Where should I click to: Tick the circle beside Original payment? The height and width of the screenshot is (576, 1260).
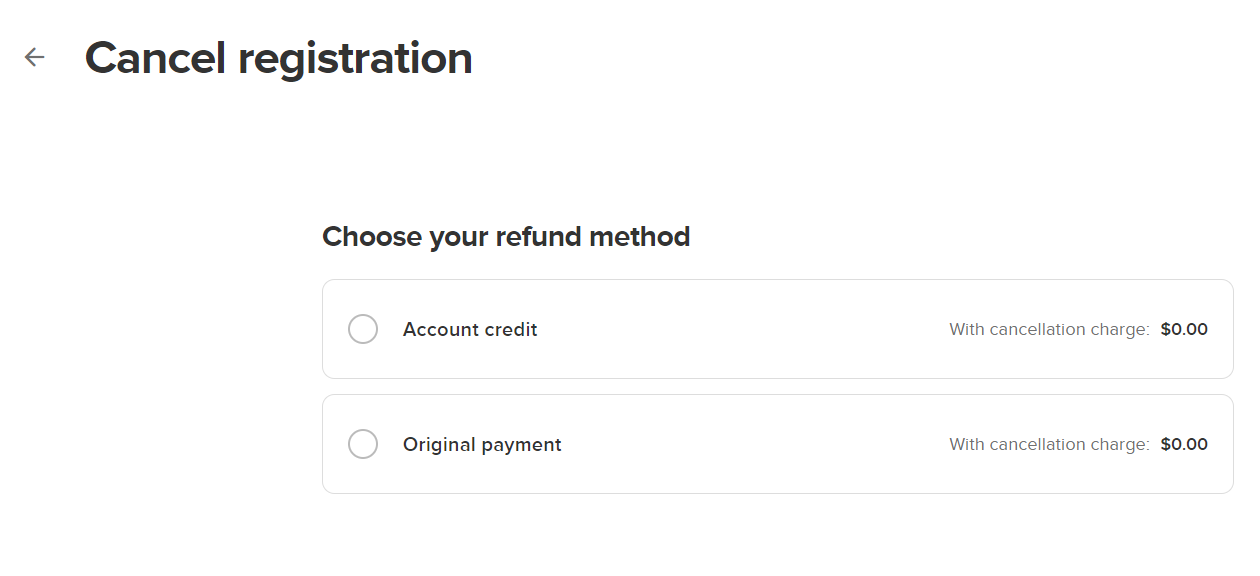[x=363, y=444]
